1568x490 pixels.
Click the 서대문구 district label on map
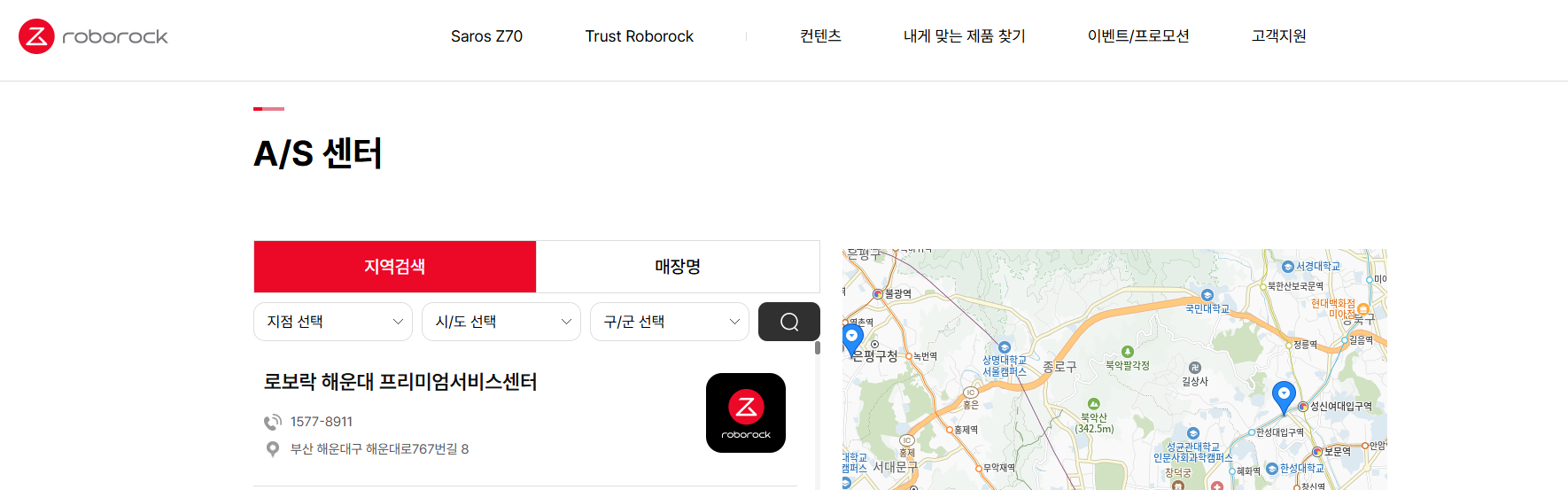[896, 466]
